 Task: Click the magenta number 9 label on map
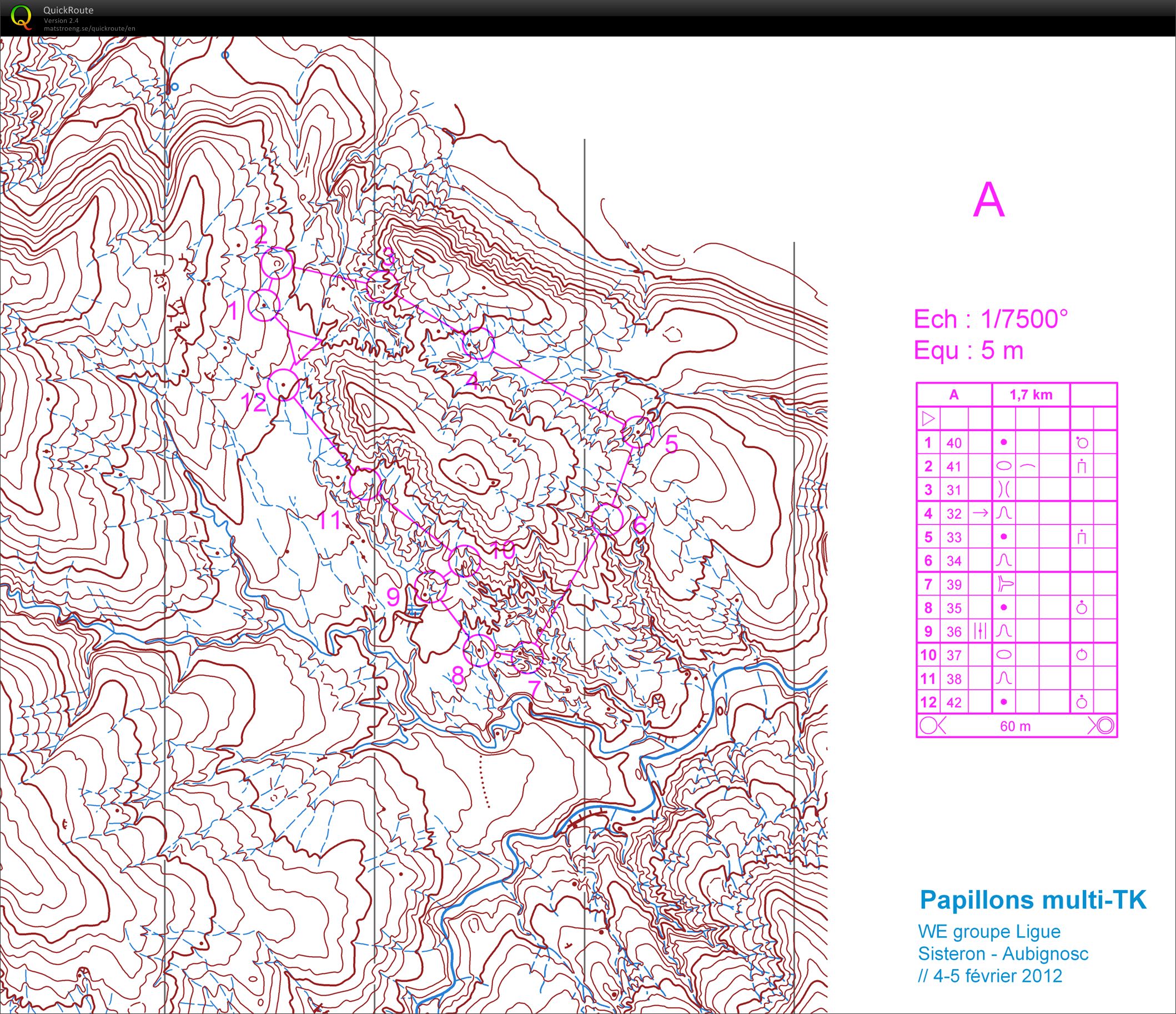(393, 598)
